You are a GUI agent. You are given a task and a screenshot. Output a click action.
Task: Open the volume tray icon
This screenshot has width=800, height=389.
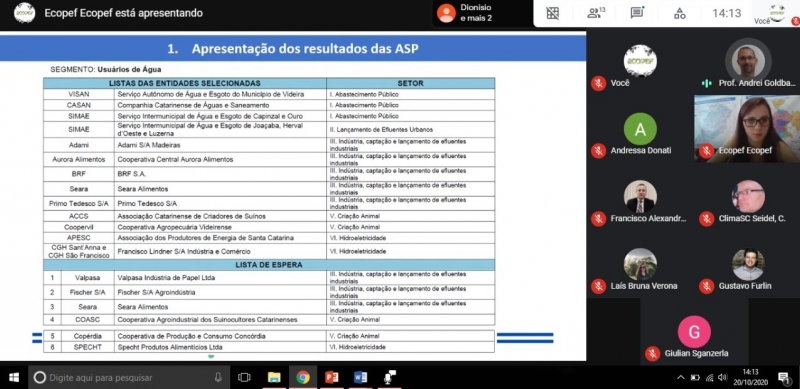point(722,377)
